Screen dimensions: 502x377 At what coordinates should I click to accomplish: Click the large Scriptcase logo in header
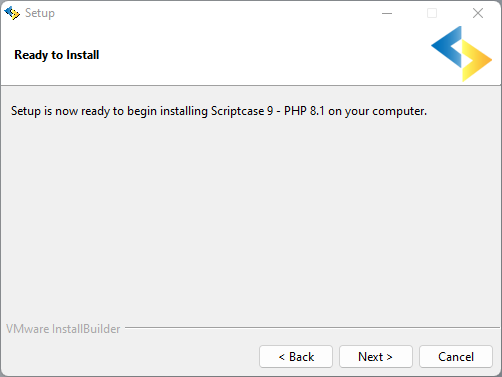(461, 54)
